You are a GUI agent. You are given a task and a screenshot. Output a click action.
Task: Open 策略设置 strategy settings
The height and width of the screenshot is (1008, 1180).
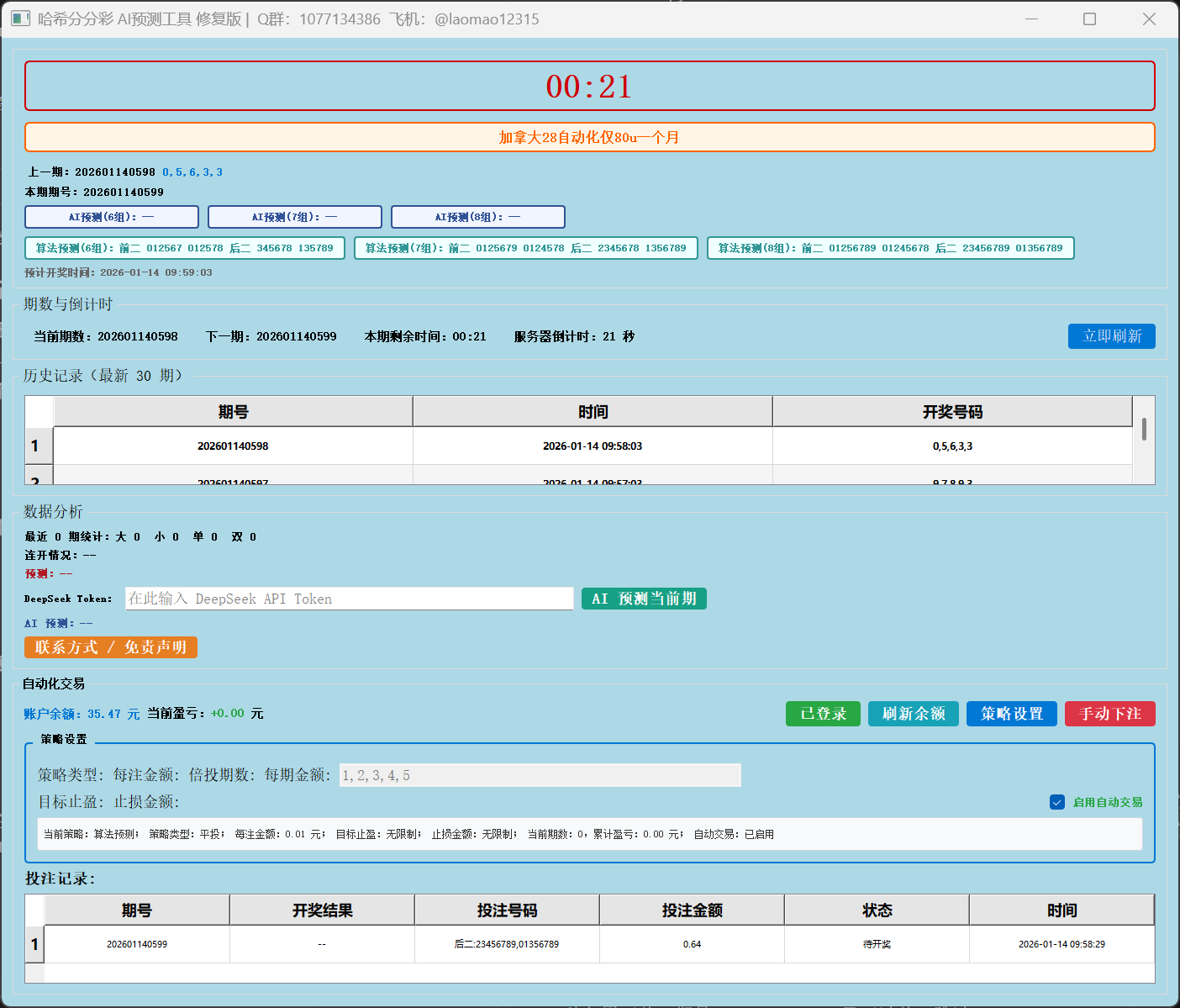tap(1011, 713)
